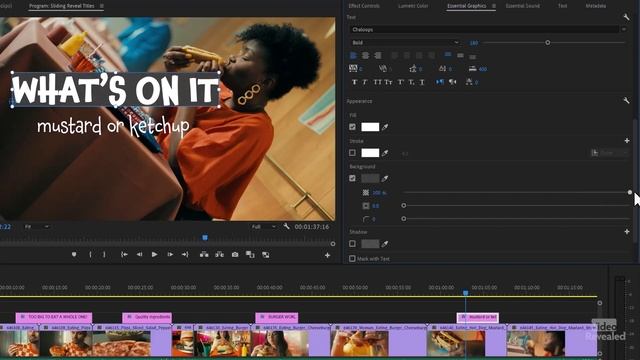Pick Stroke color with eyedropper
The image size is (640, 360).
(385, 153)
